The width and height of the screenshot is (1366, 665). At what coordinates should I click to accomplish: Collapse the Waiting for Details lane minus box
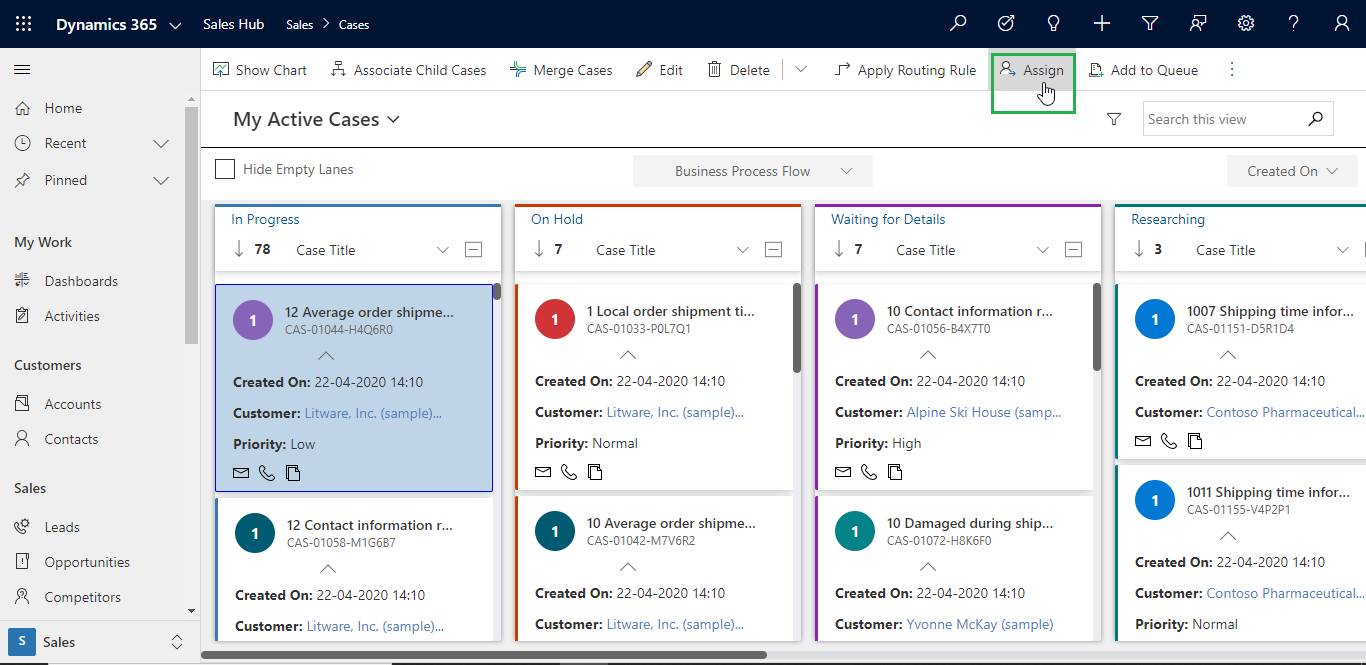tap(1074, 250)
